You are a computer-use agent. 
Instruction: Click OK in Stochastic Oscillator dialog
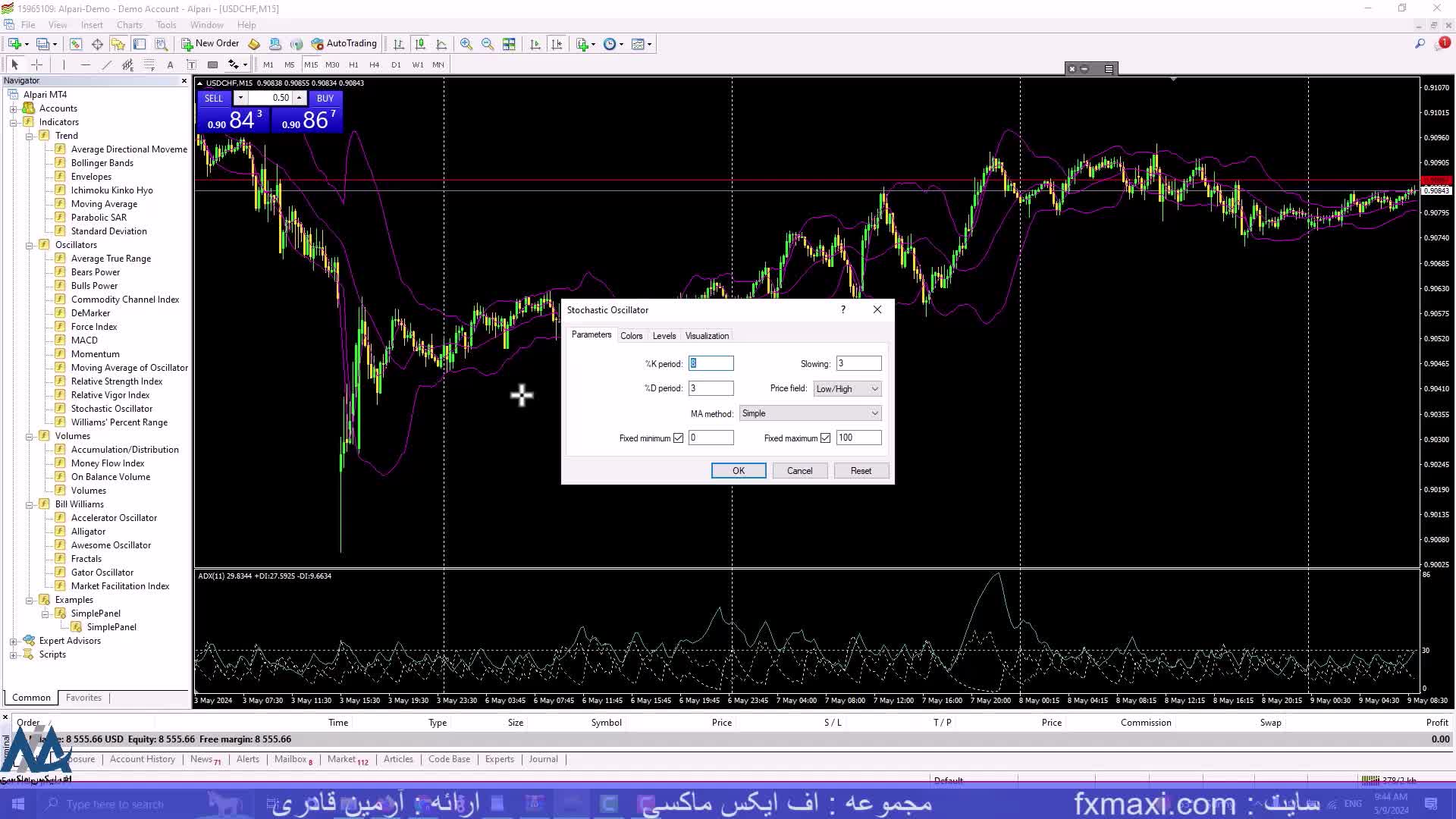point(738,471)
